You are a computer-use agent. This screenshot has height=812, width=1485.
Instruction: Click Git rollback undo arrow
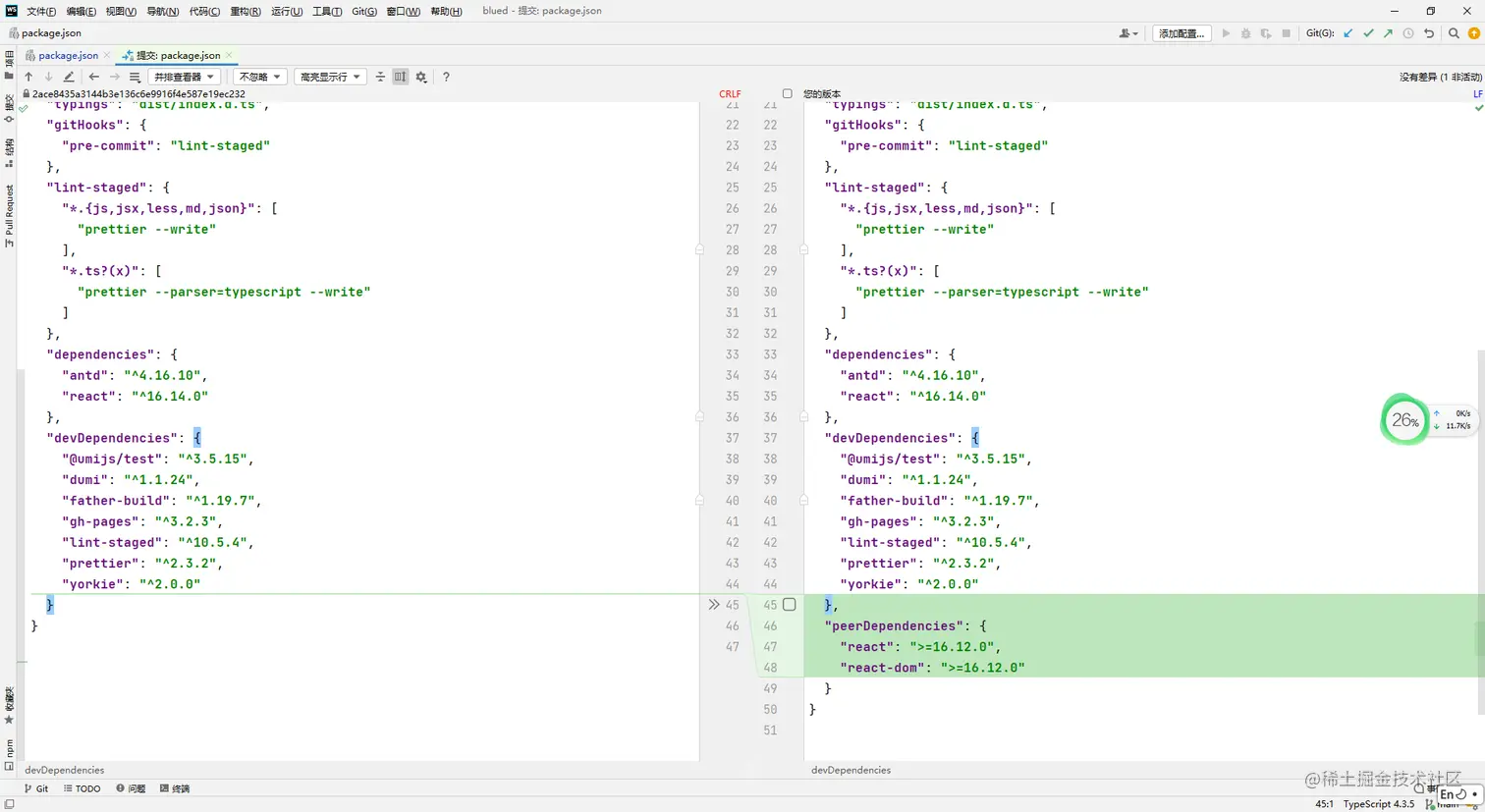click(1429, 33)
